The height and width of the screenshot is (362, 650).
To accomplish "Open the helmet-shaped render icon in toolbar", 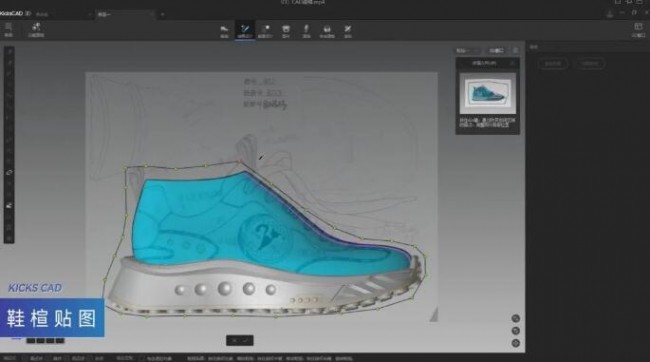I will pyautogui.click(x=327, y=31).
